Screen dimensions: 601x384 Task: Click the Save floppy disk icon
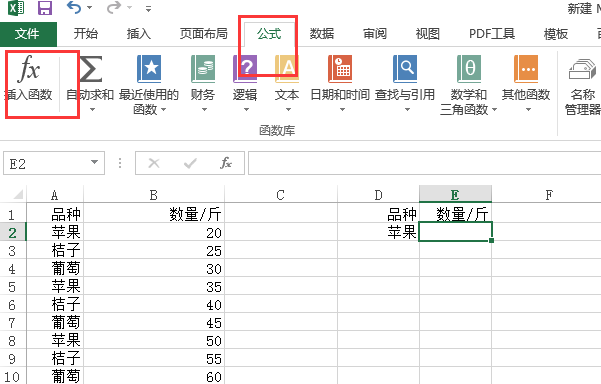pyautogui.click(x=45, y=8)
